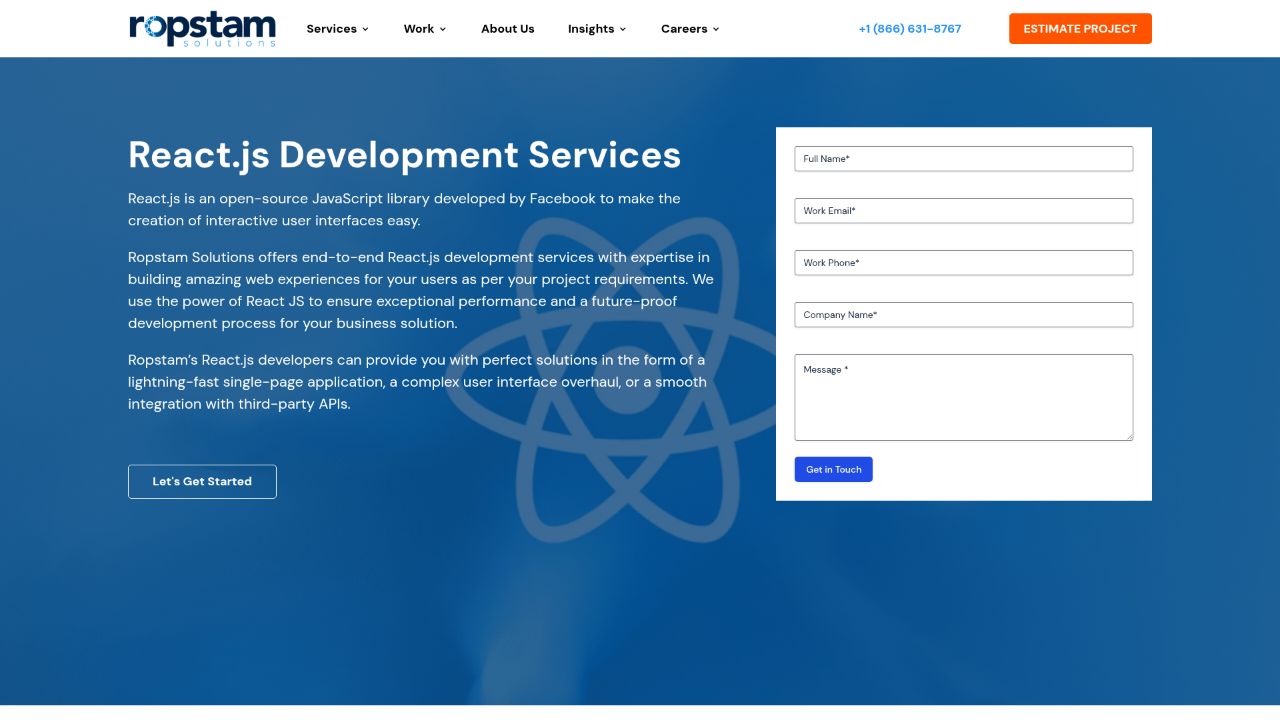Select the Work Phone input box
The image size is (1280, 720).
(963, 263)
